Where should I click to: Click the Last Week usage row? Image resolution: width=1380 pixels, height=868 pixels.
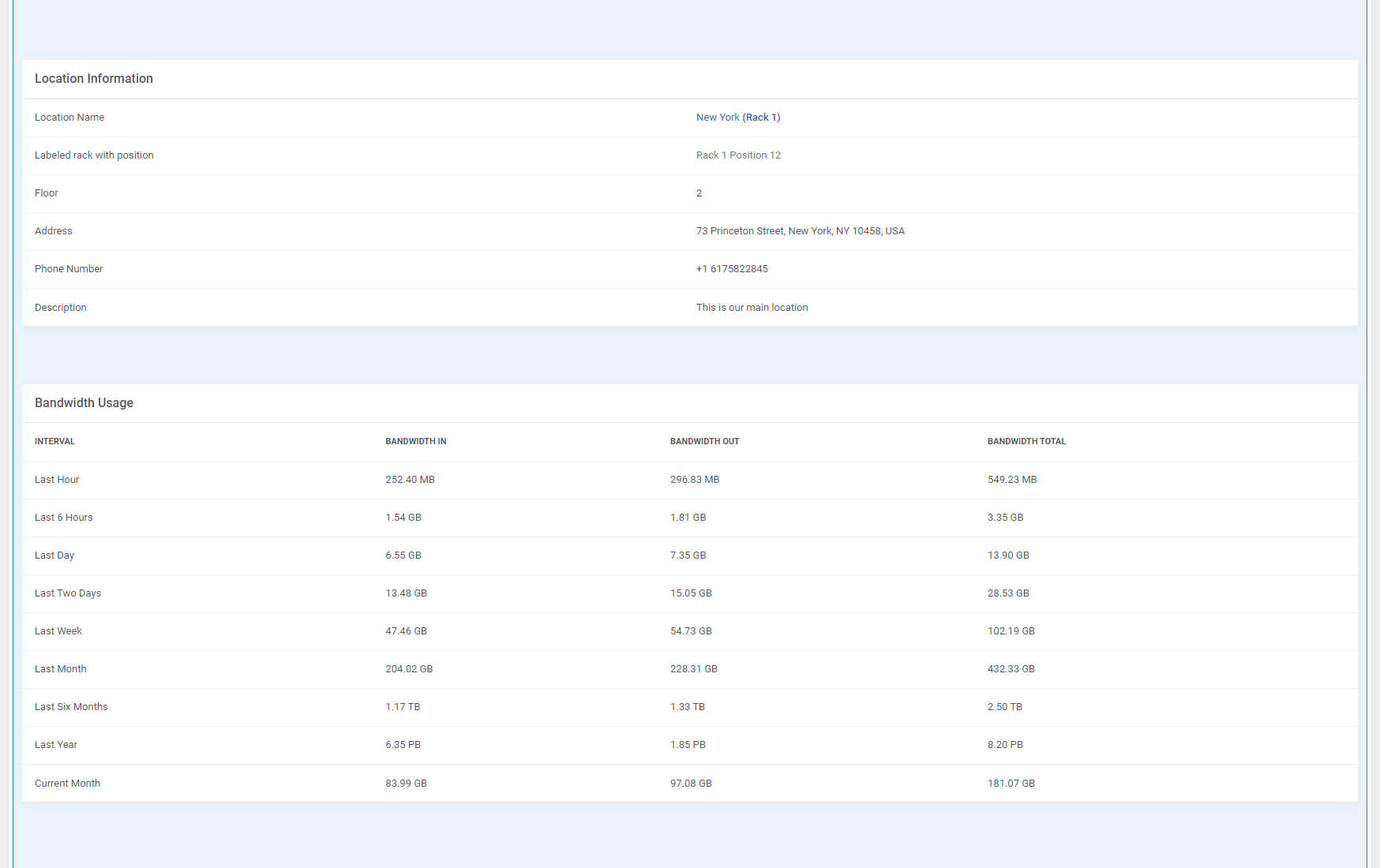[58, 630]
